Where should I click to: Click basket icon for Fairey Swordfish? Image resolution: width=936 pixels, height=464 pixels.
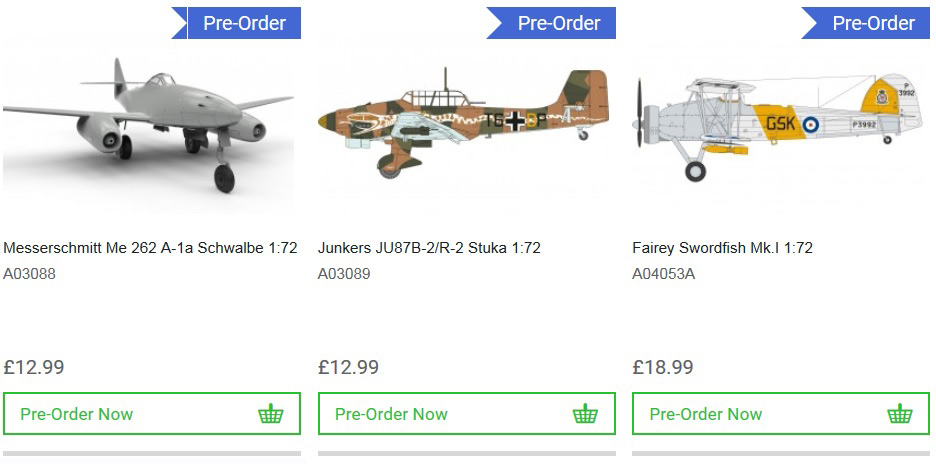[900, 414]
